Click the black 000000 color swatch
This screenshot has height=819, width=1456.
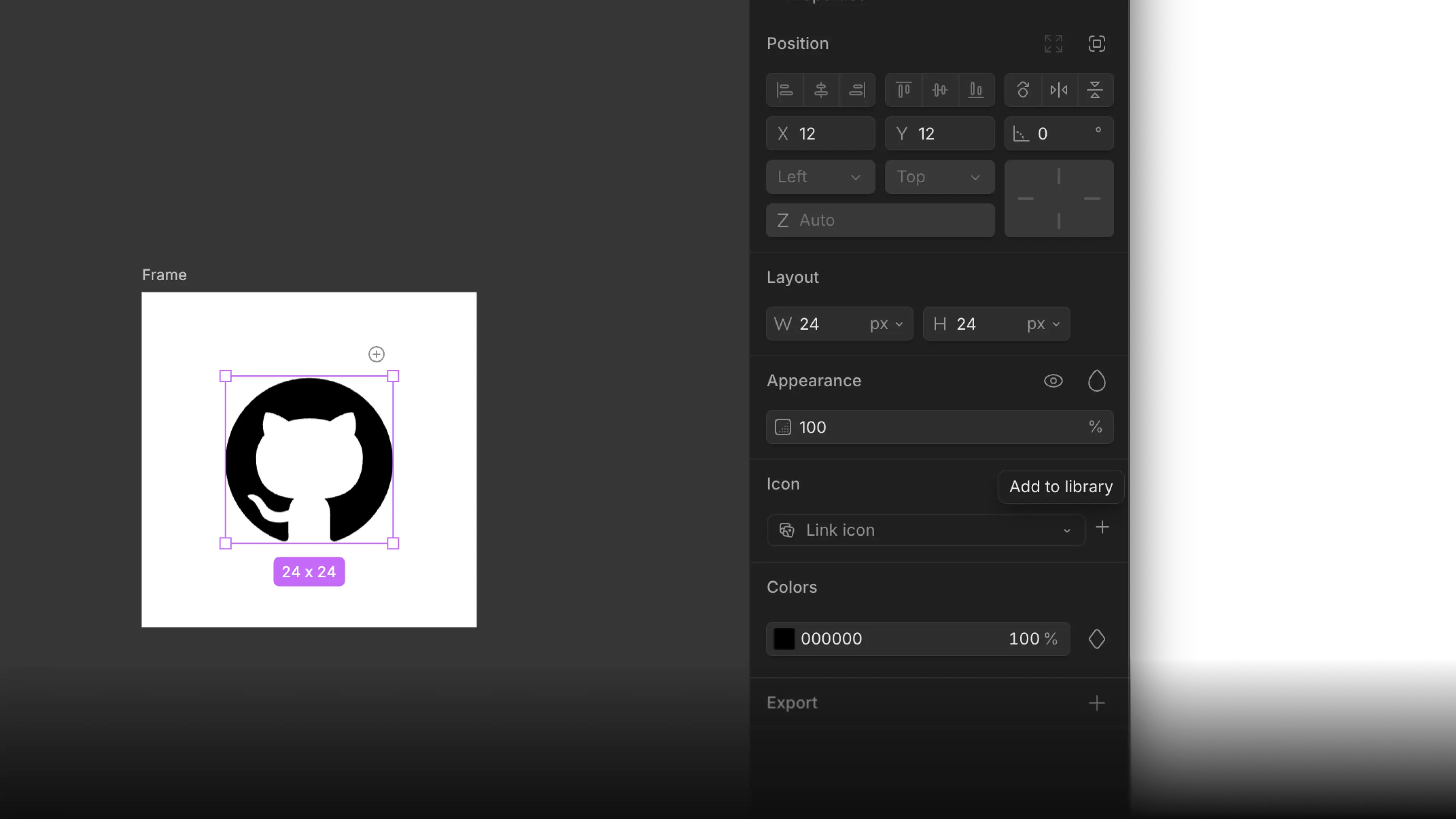coord(784,639)
